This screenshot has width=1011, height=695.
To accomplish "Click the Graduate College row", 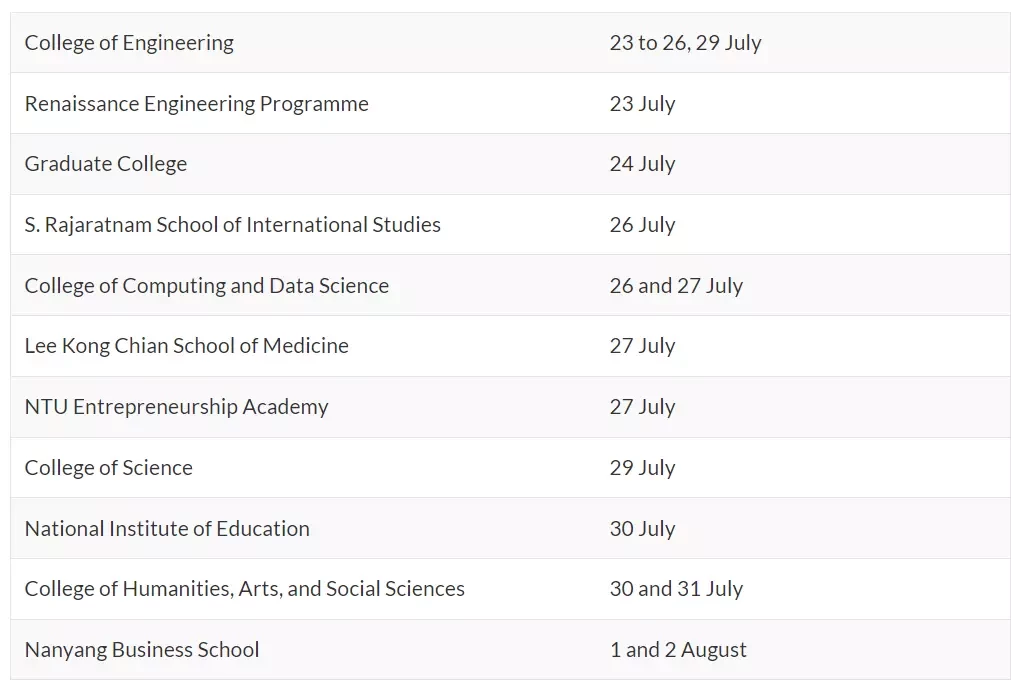I will 511,164.
